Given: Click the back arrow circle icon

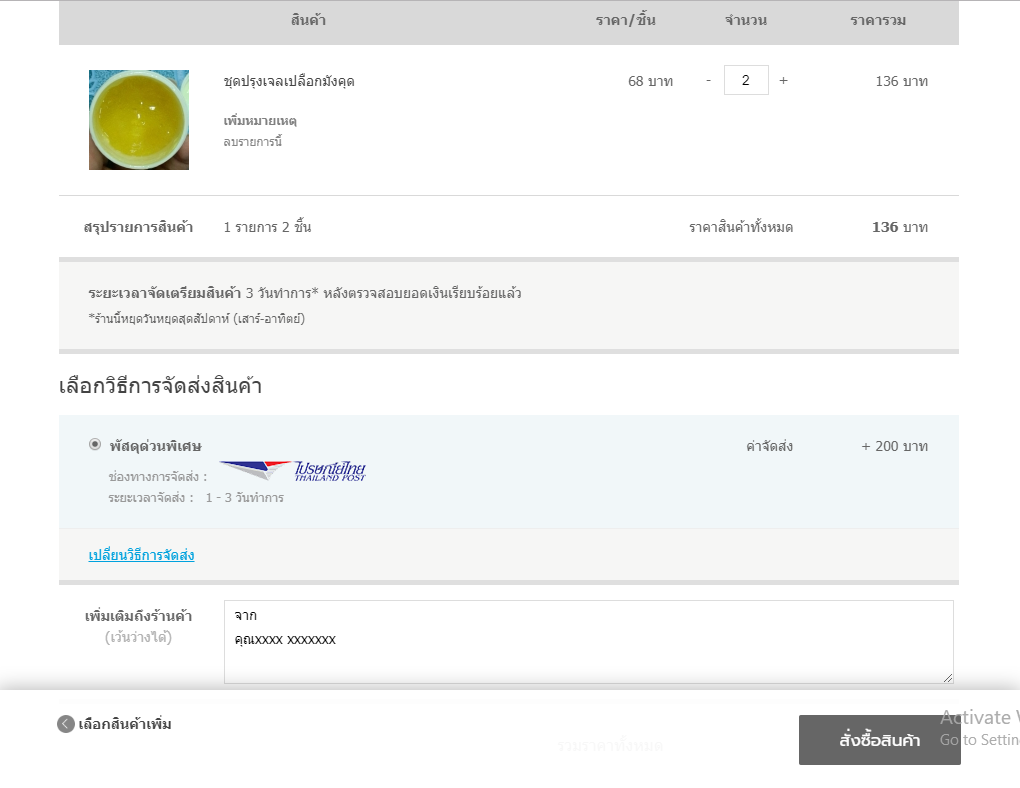Looking at the screenshot, I should coord(66,724).
